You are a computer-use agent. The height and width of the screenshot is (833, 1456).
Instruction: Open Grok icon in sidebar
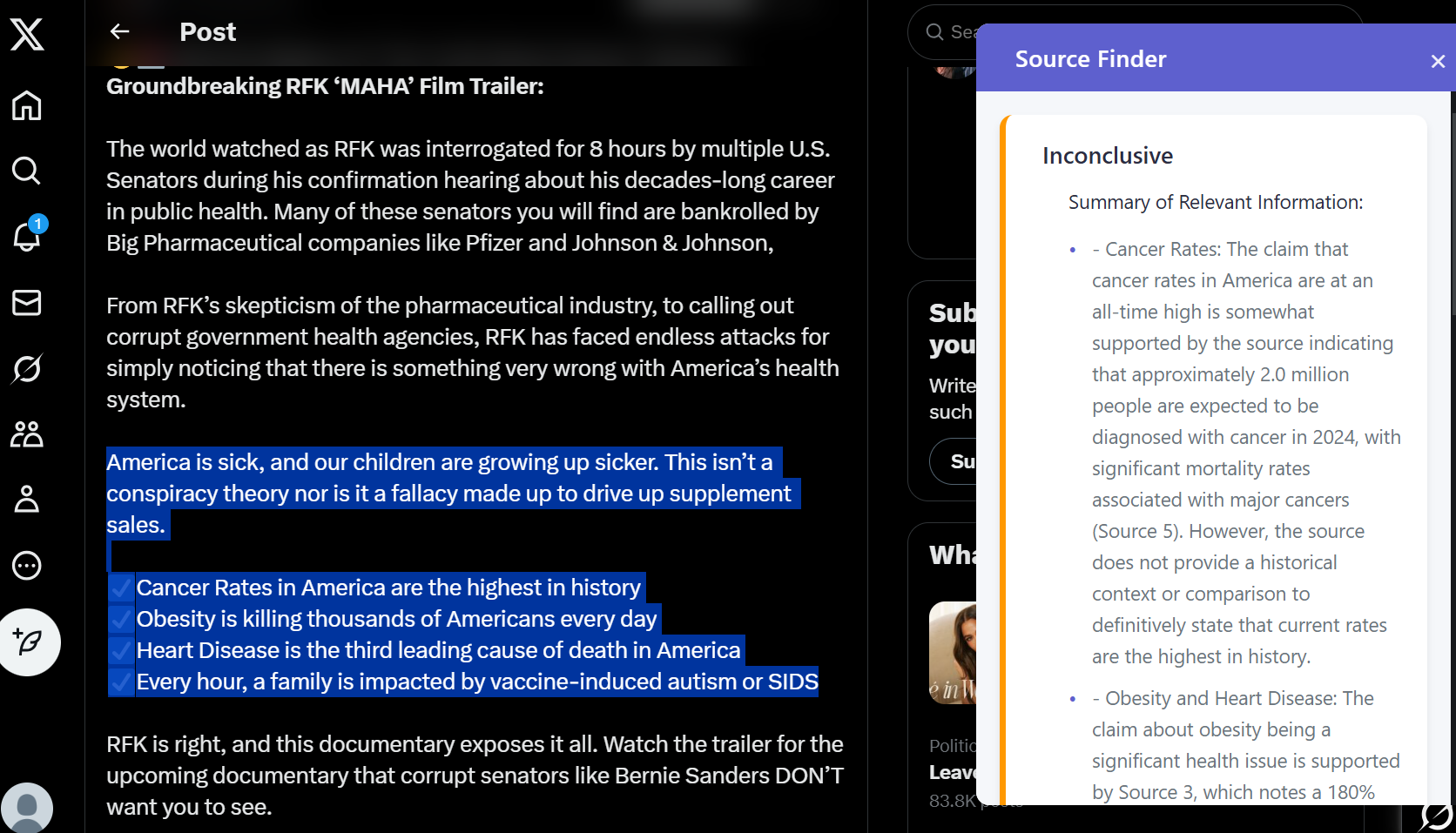(27, 368)
